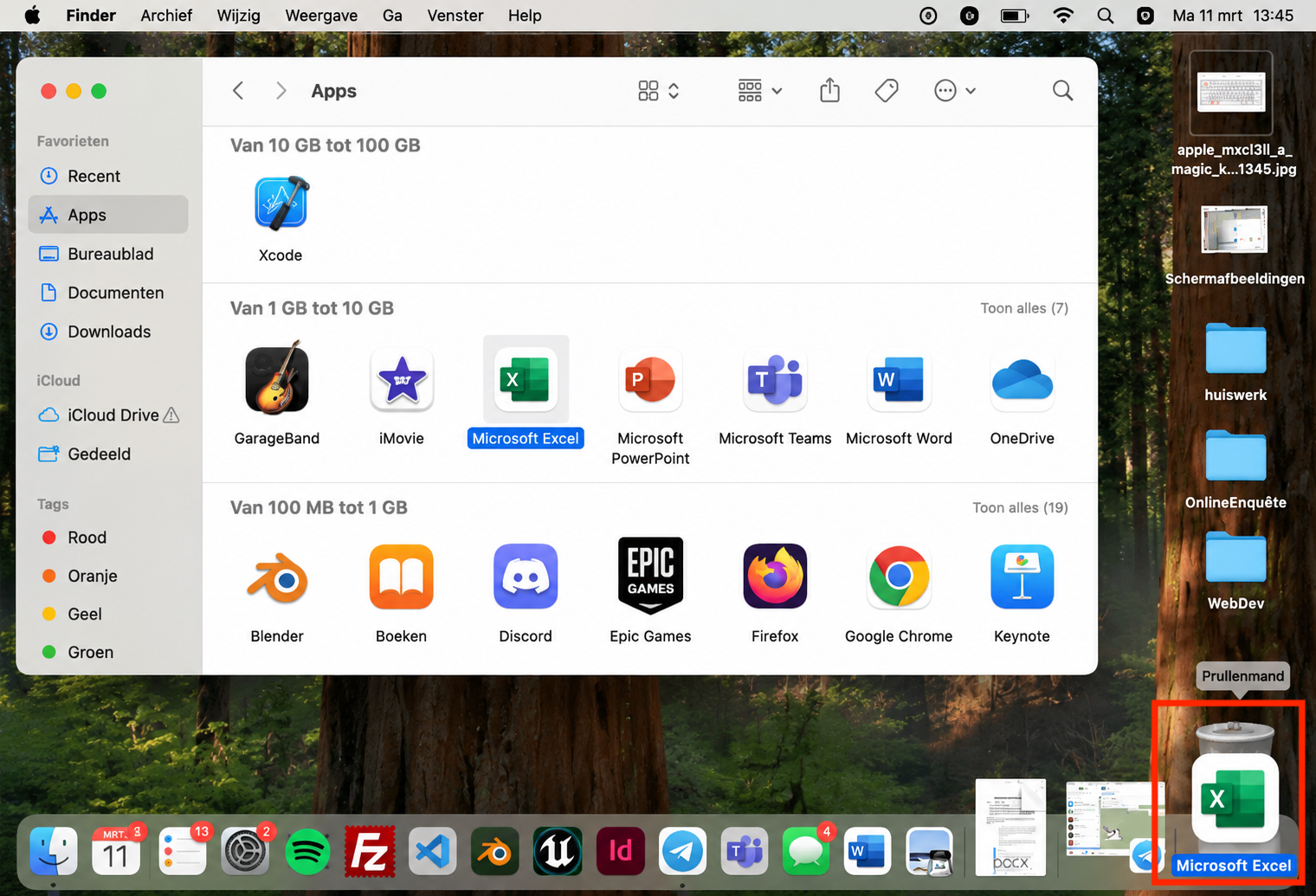Select the GarageBand app icon

click(x=277, y=377)
